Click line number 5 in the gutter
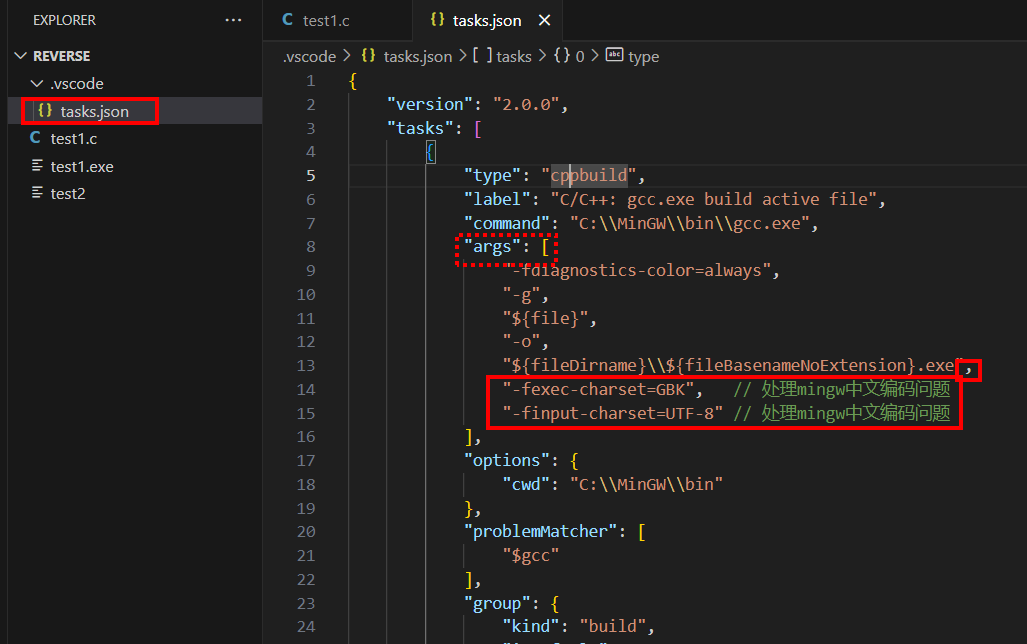This screenshot has height=644, width=1027. (310, 176)
